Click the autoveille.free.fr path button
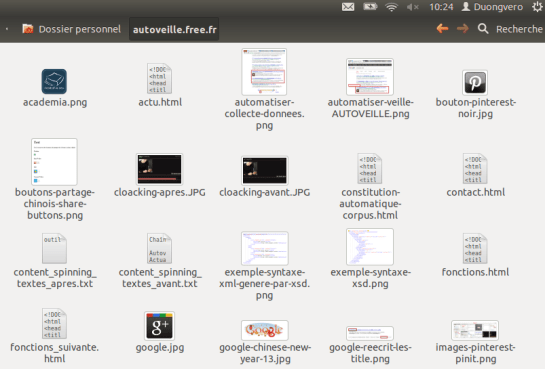This screenshot has height=369, width=545. coord(174,30)
